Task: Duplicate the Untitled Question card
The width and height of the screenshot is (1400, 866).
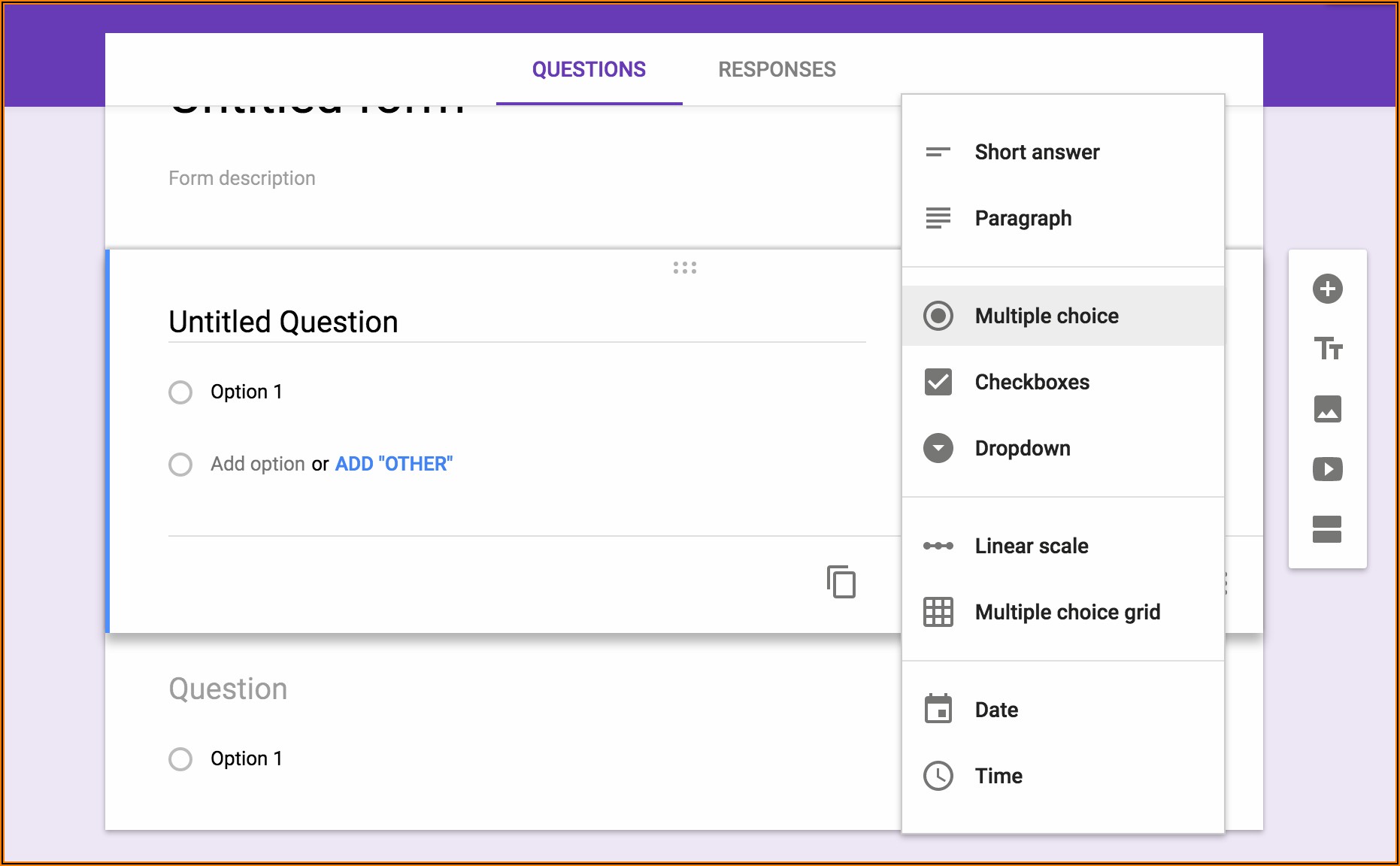Action: tap(841, 582)
